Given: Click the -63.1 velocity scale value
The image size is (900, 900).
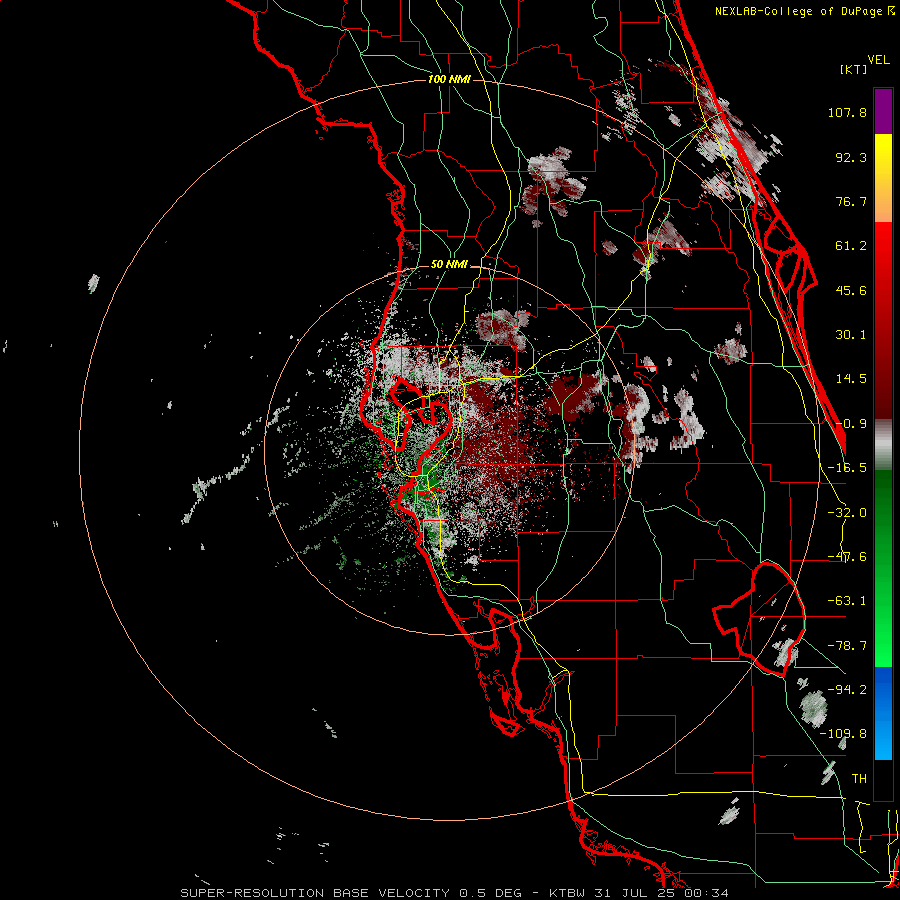Looking at the screenshot, I should [x=847, y=601].
